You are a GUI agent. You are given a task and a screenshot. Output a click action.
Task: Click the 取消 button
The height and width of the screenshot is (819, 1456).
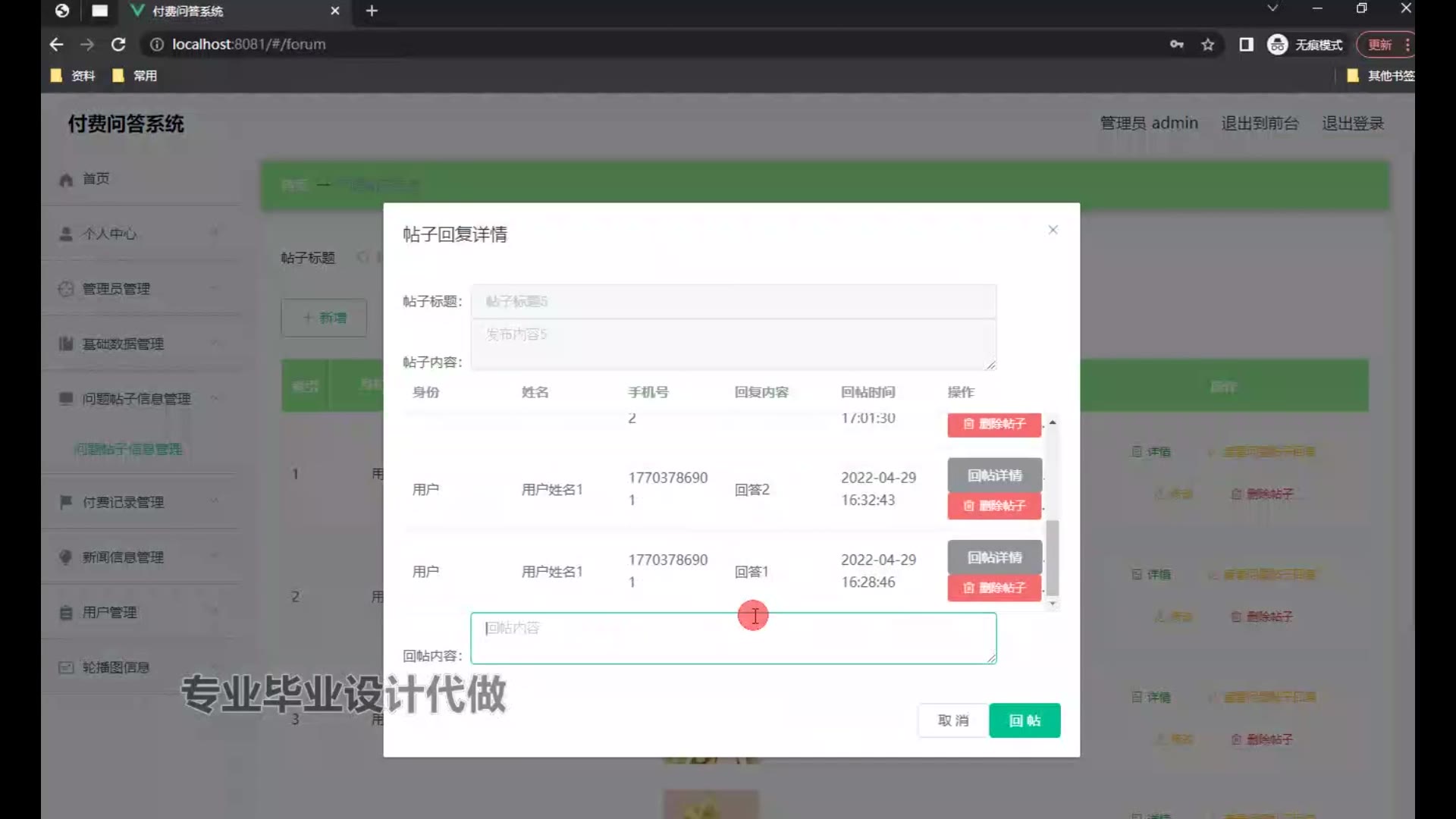pos(952,720)
